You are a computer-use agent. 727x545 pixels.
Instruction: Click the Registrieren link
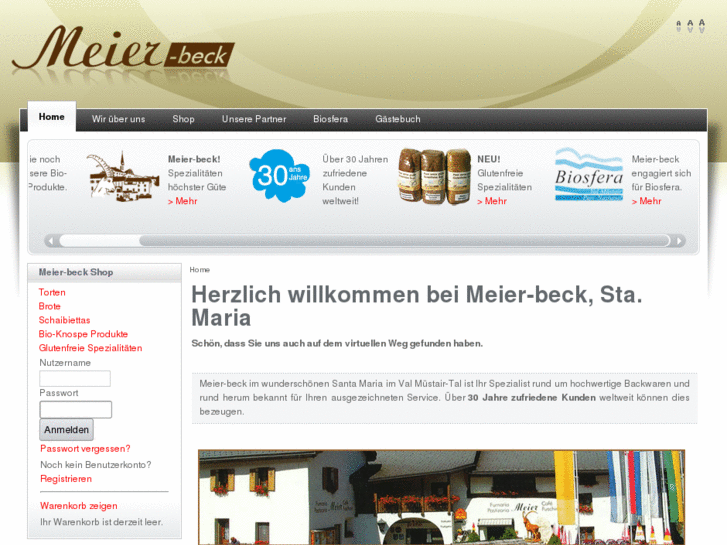point(66,479)
